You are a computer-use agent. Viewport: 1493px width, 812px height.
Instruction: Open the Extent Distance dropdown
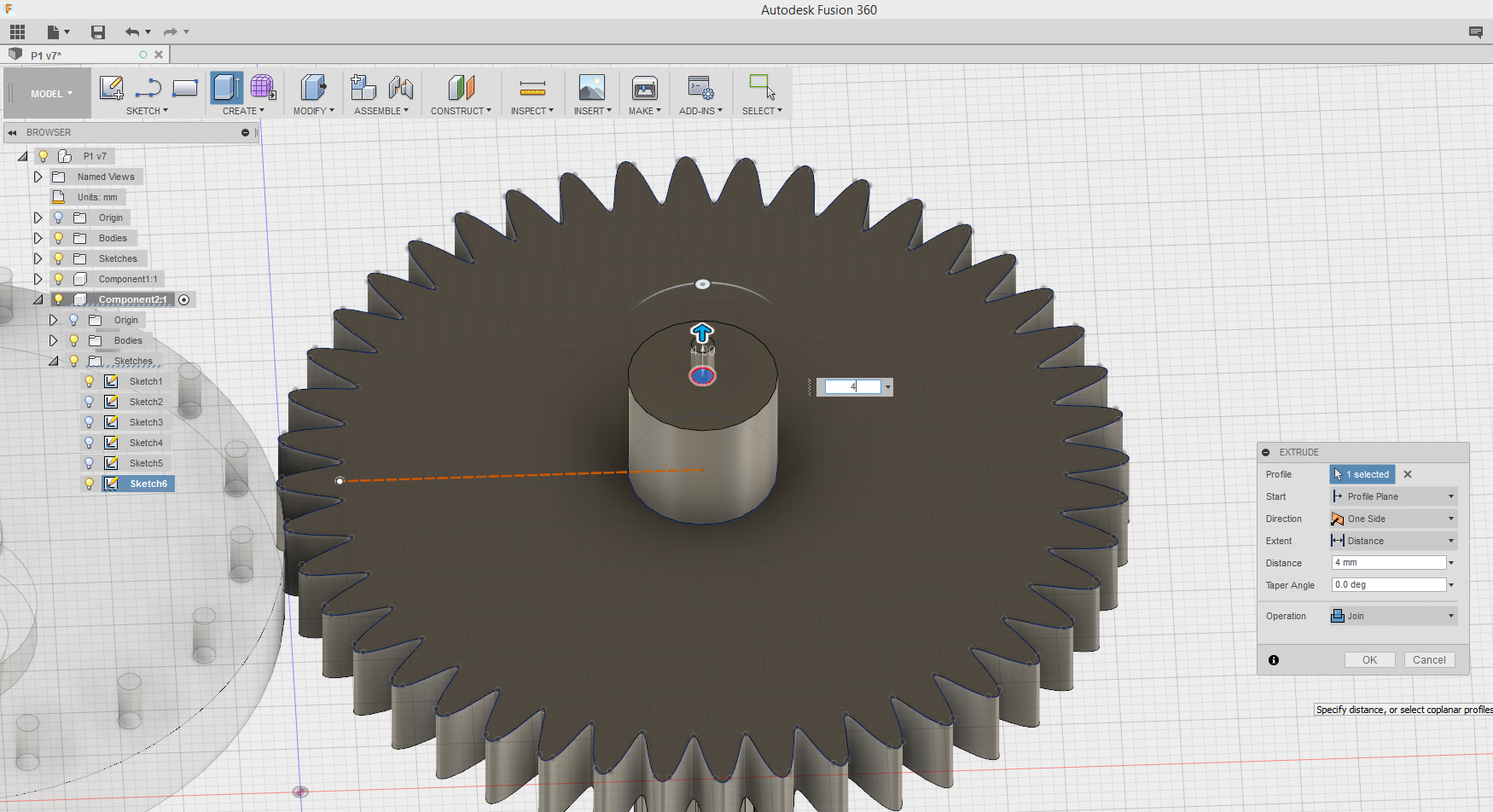(1393, 541)
